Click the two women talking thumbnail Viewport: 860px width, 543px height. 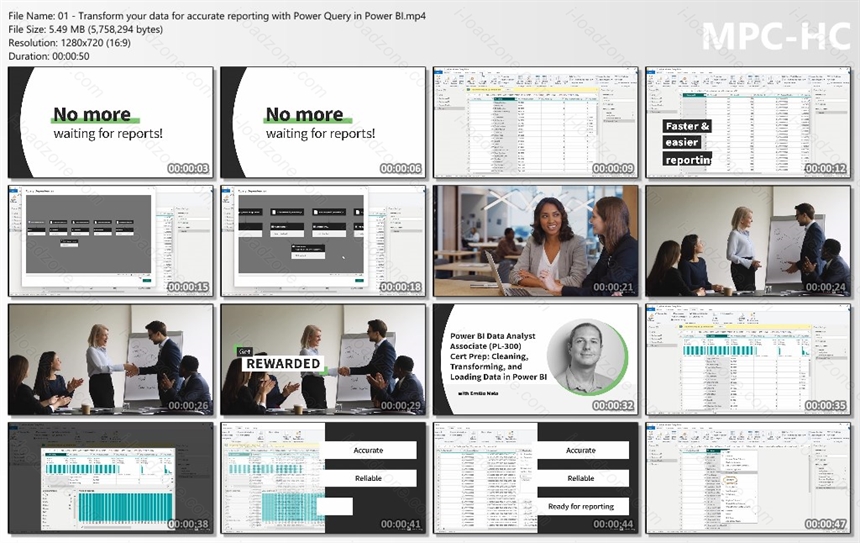pyautogui.click(x=536, y=241)
